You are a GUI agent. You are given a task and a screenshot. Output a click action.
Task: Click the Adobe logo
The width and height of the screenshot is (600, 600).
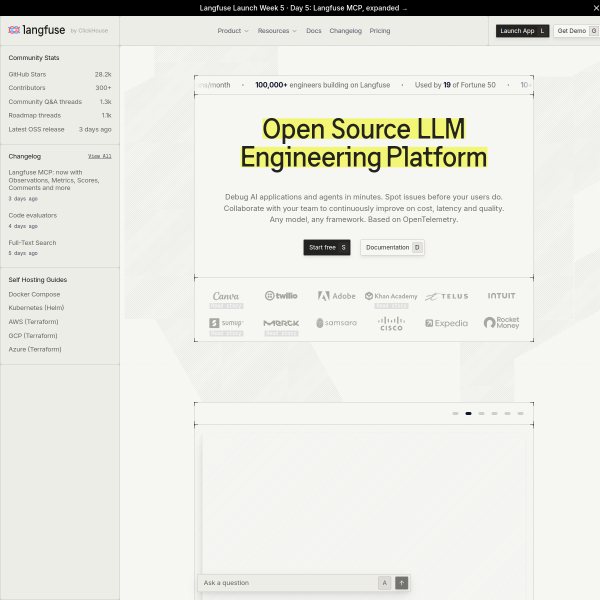pyautogui.click(x=336, y=296)
